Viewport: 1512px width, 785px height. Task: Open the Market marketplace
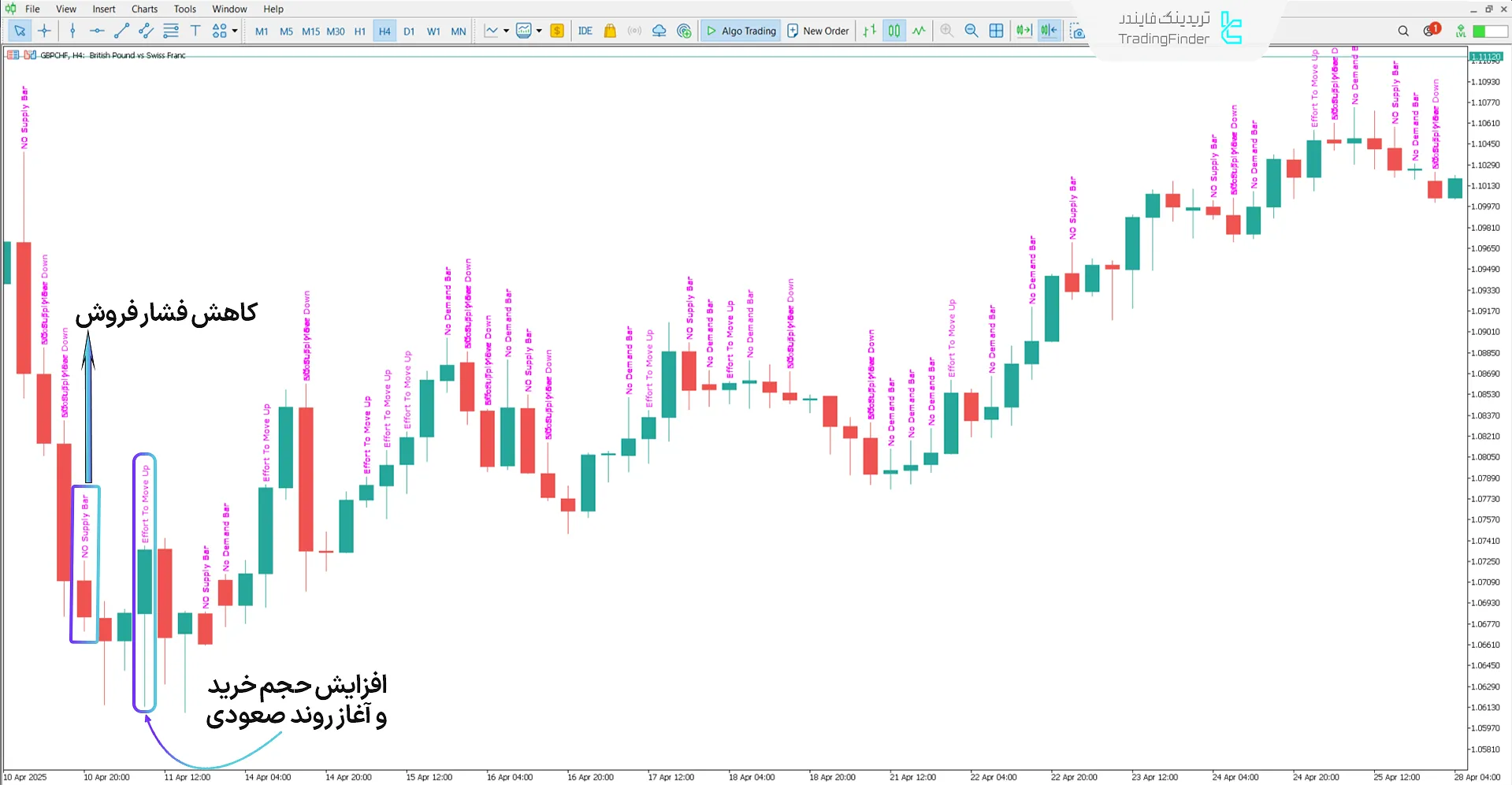609,31
